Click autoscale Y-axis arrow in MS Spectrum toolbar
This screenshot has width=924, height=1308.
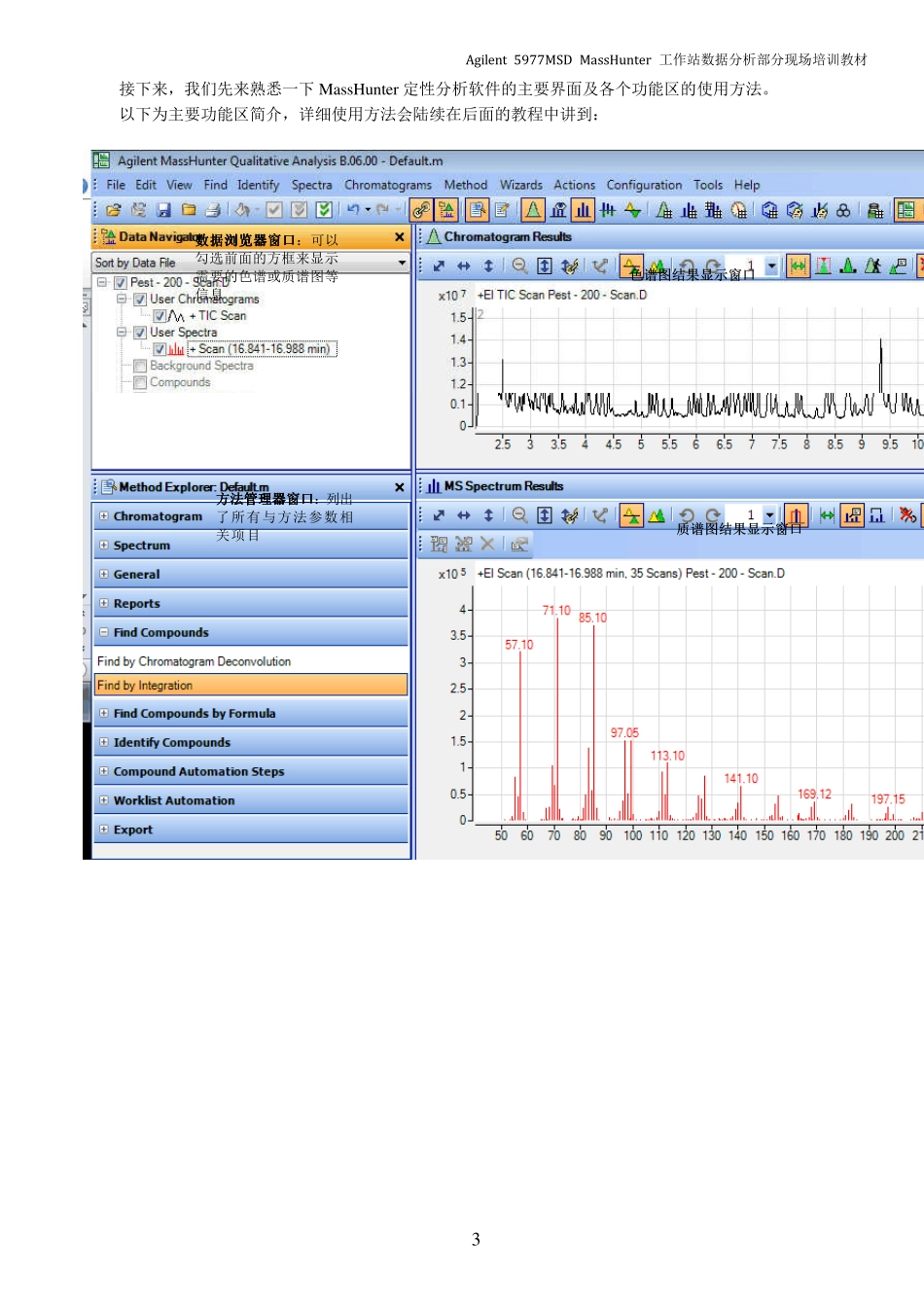488,515
